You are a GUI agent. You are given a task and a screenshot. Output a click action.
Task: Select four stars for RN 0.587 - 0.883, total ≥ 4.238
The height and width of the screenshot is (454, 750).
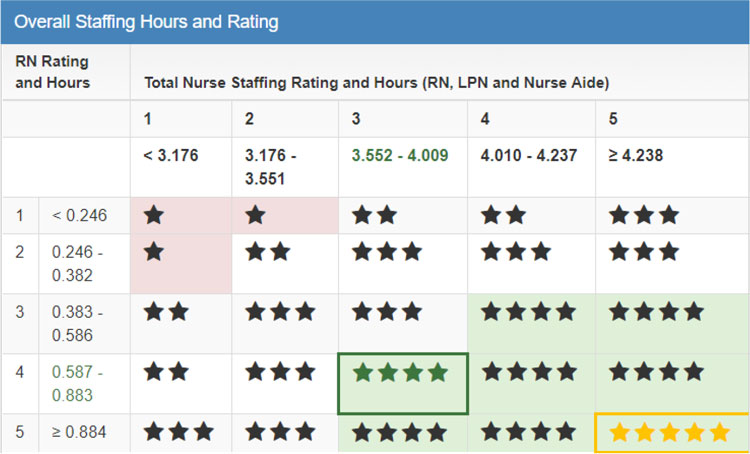[656, 372]
